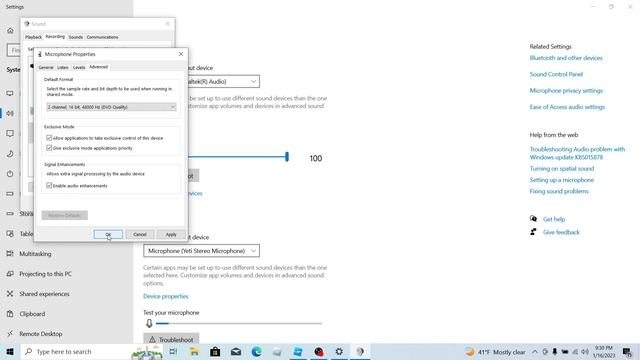Launch File Explorer from the taskbar
The image size is (640, 360).
pyautogui.click(x=194, y=351)
